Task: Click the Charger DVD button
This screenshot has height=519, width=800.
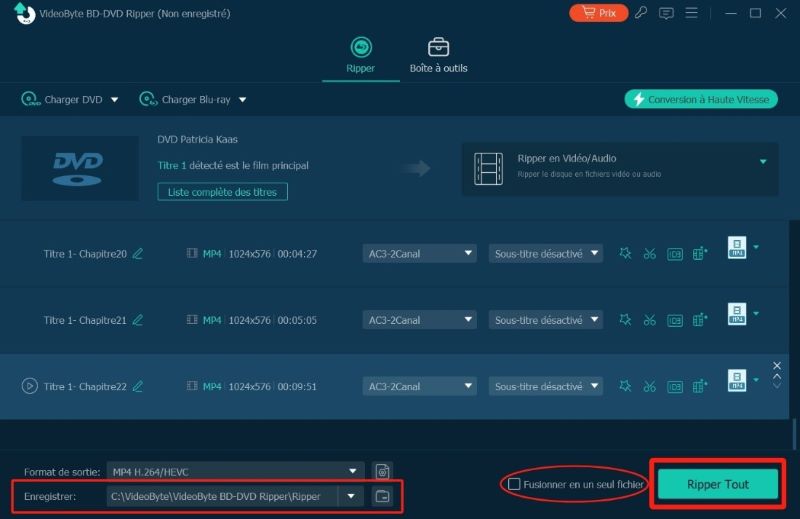Action: pos(62,100)
